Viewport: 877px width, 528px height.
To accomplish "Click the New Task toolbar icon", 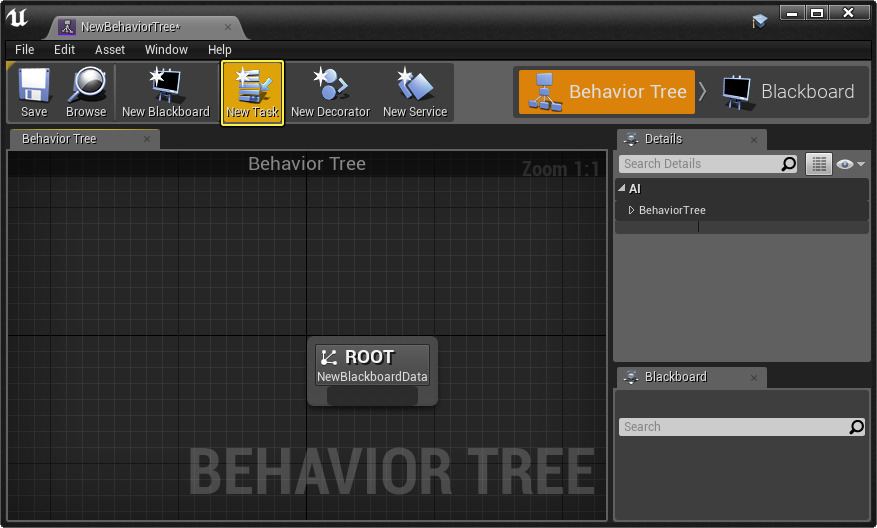I will [x=252, y=93].
